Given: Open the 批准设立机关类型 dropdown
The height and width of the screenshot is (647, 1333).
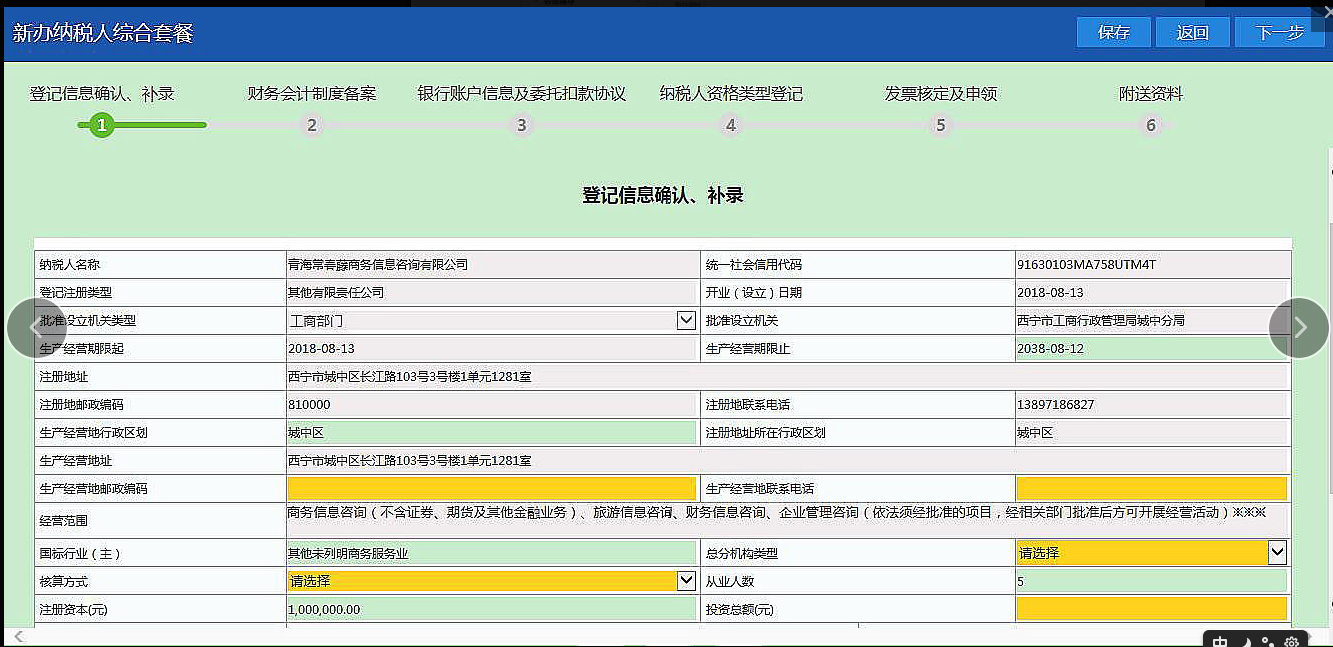Looking at the screenshot, I should click(x=686, y=320).
